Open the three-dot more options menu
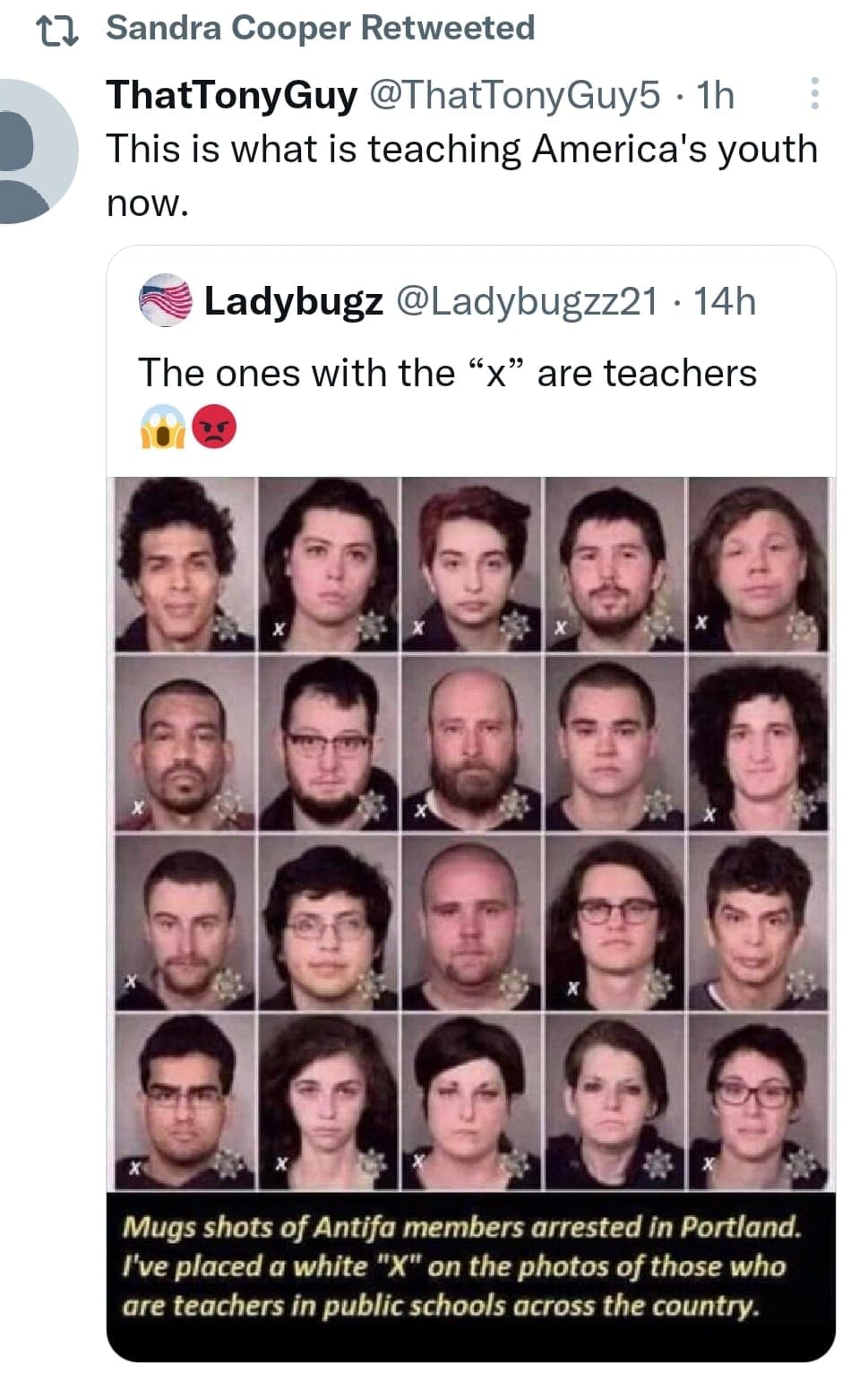 814,94
